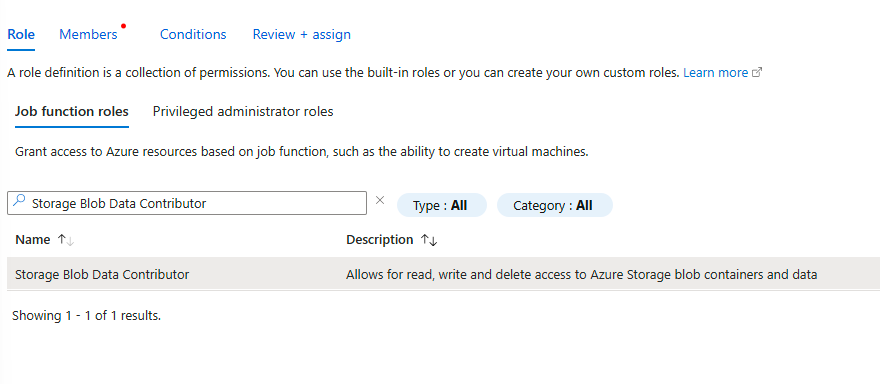Switch to Privileged administrator roles tab
This screenshot has width=880, height=384.
pyautogui.click(x=243, y=111)
